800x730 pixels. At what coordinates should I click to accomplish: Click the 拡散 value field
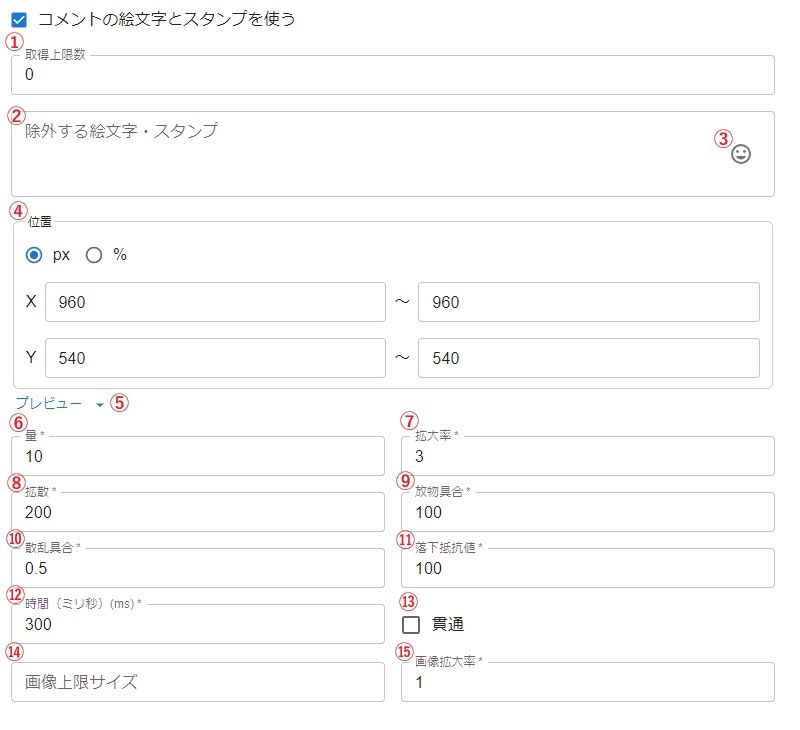click(198, 512)
